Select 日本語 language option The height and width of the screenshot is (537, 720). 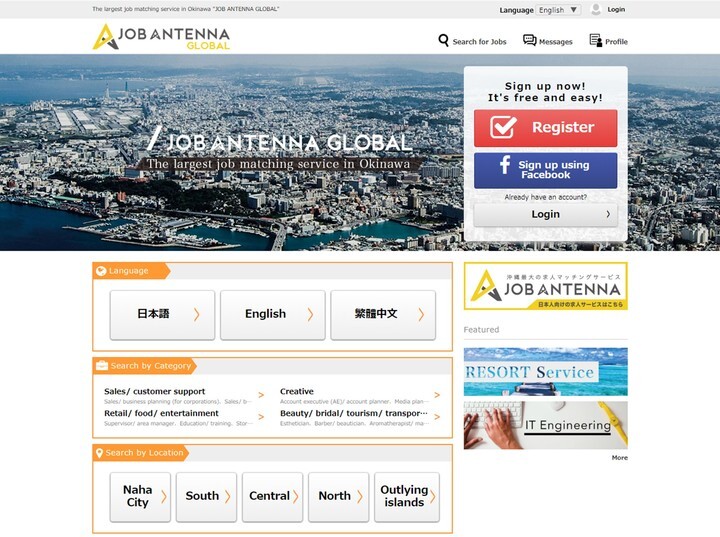tap(162, 314)
